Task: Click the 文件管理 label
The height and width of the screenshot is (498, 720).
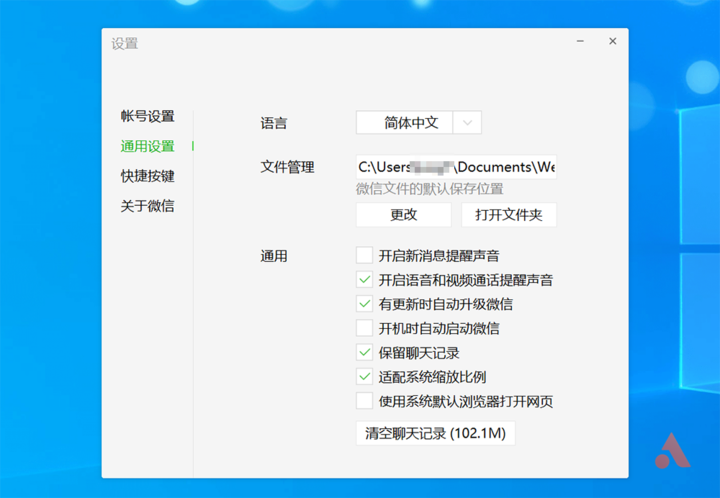Action: (287, 167)
